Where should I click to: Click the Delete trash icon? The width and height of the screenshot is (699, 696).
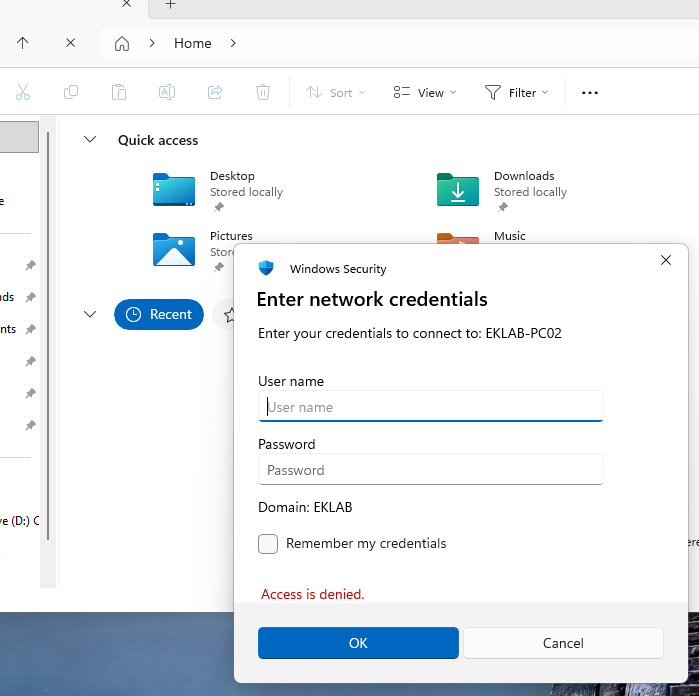coord(263,92)
